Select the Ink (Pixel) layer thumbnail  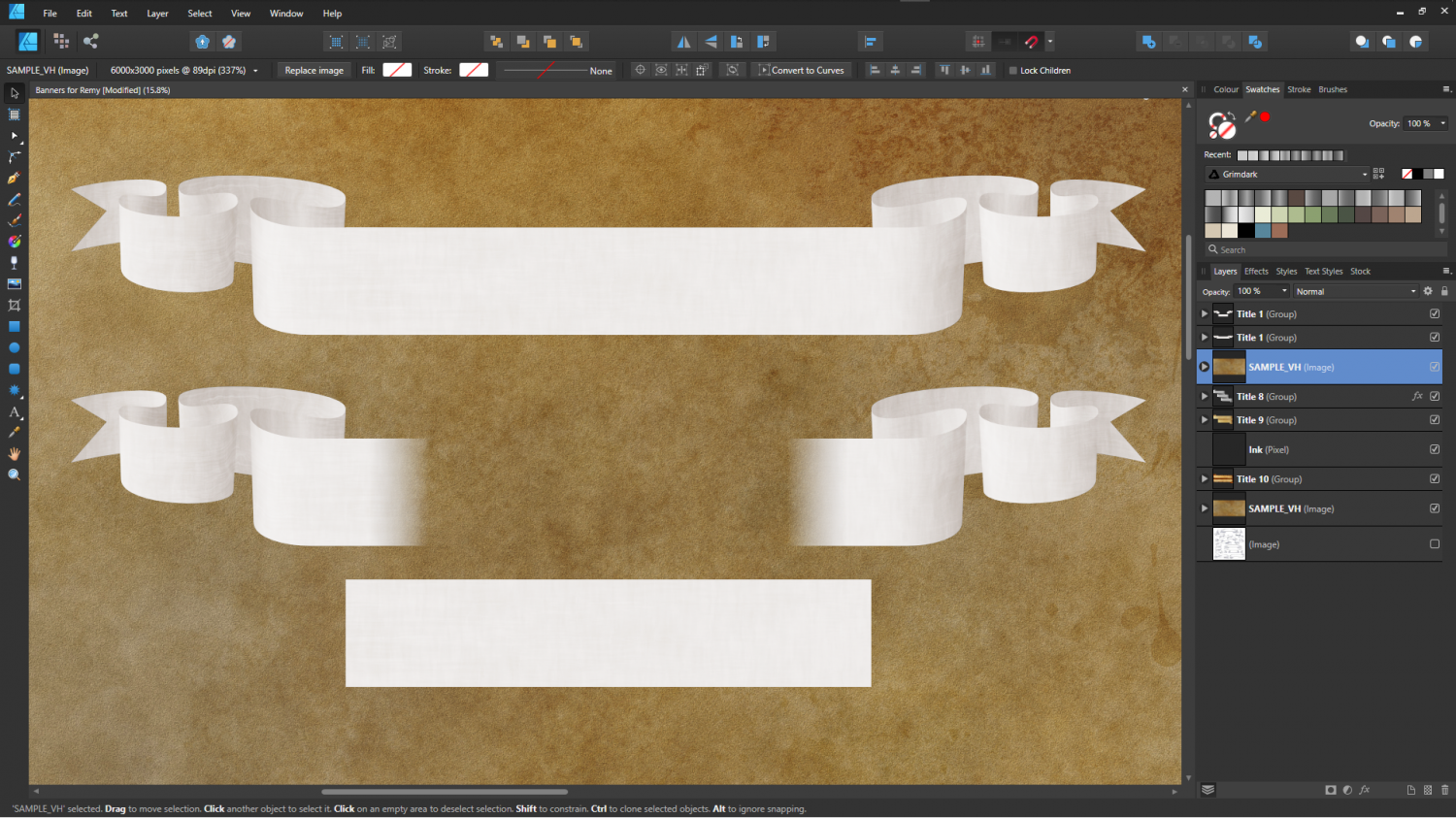pyautogui.click(x=1229, y=449)
